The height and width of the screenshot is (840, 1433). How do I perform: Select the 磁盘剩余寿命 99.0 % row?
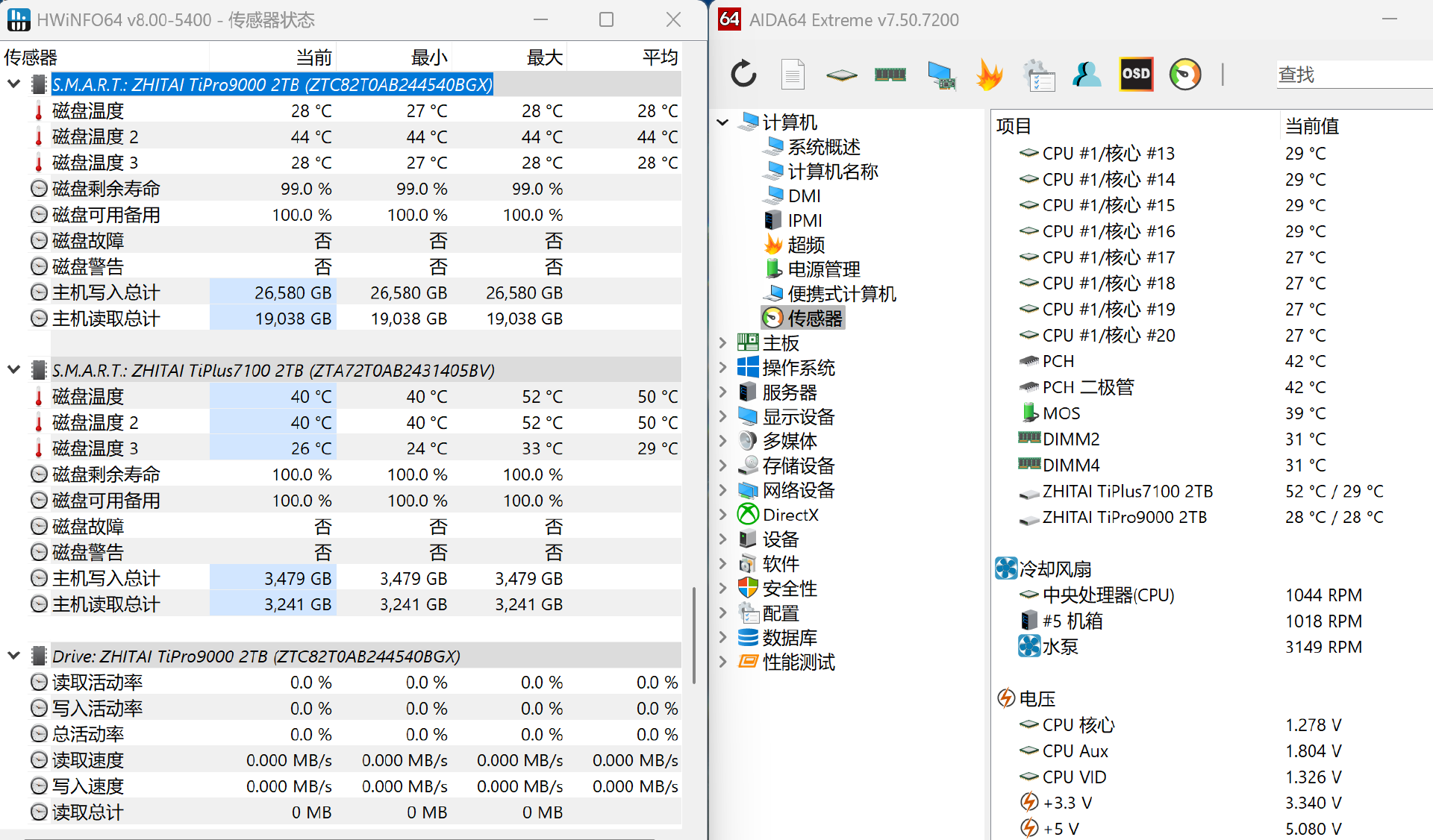pyautogui.click(x=355, y=188)
